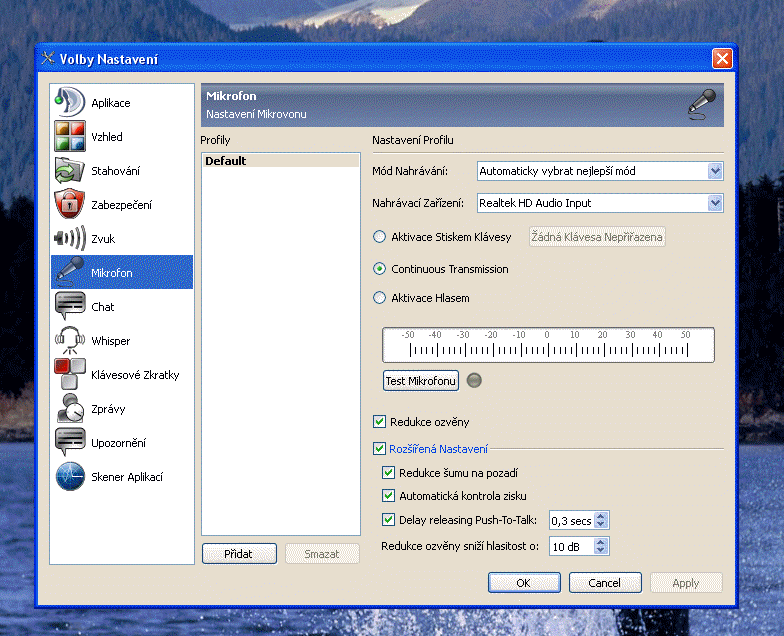The image size is (784, 636).
Task: Open Zprávy in the settings sidebar
Action: [107, 409]
